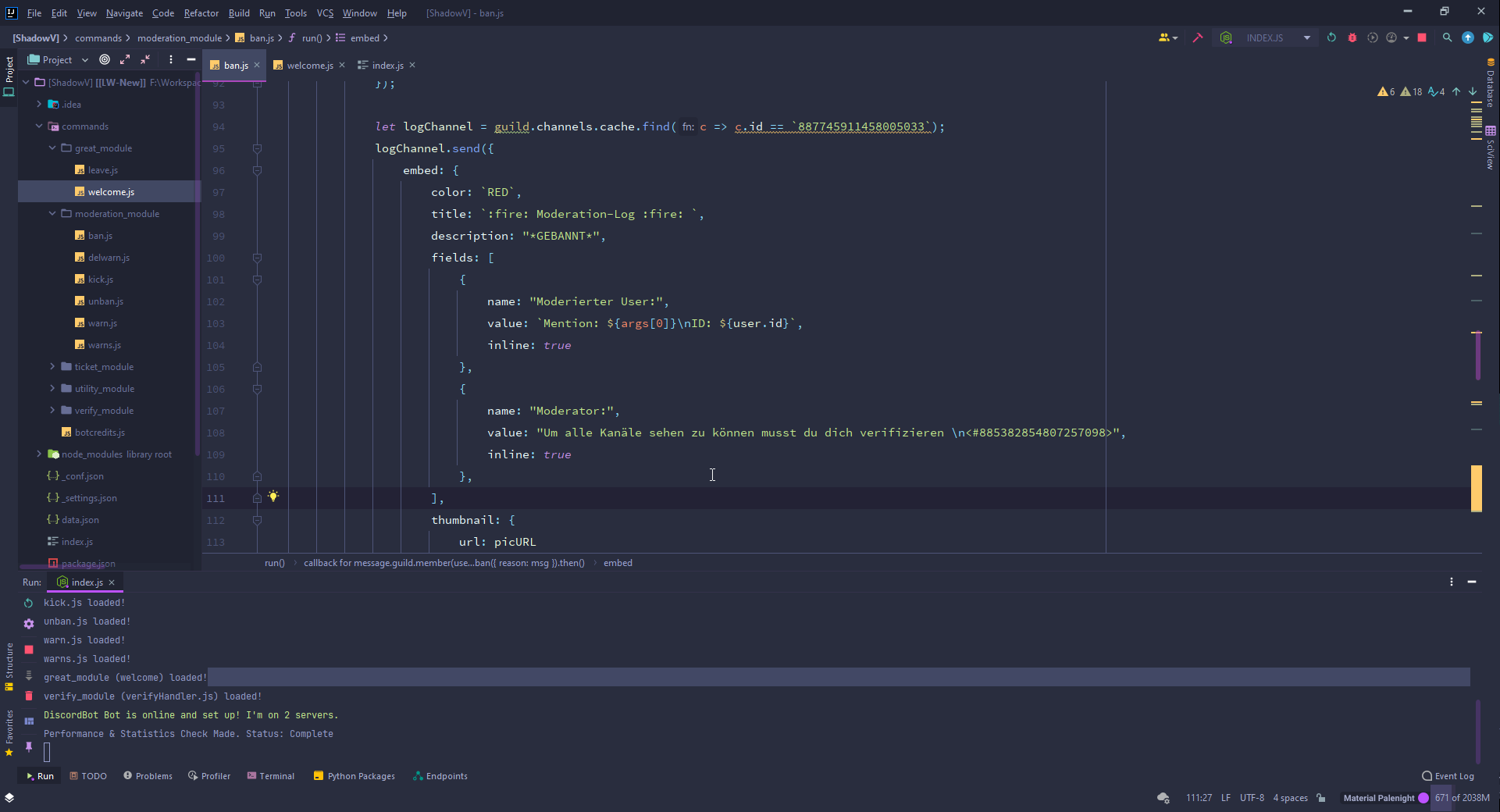Collapse the moderation_module folder
The height and width of the screenshot is (812, 1500).
point(52,213)
